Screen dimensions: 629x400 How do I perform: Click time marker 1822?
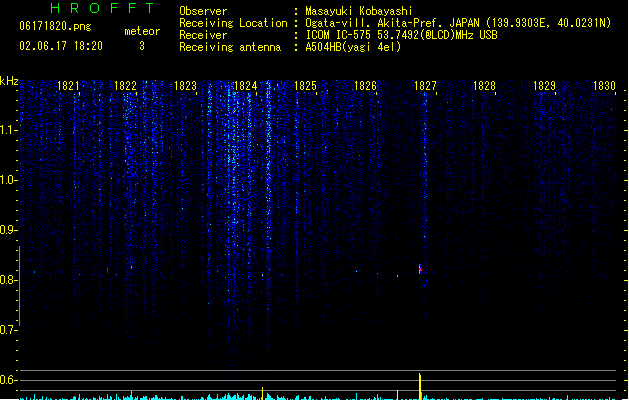coord(126,86)
